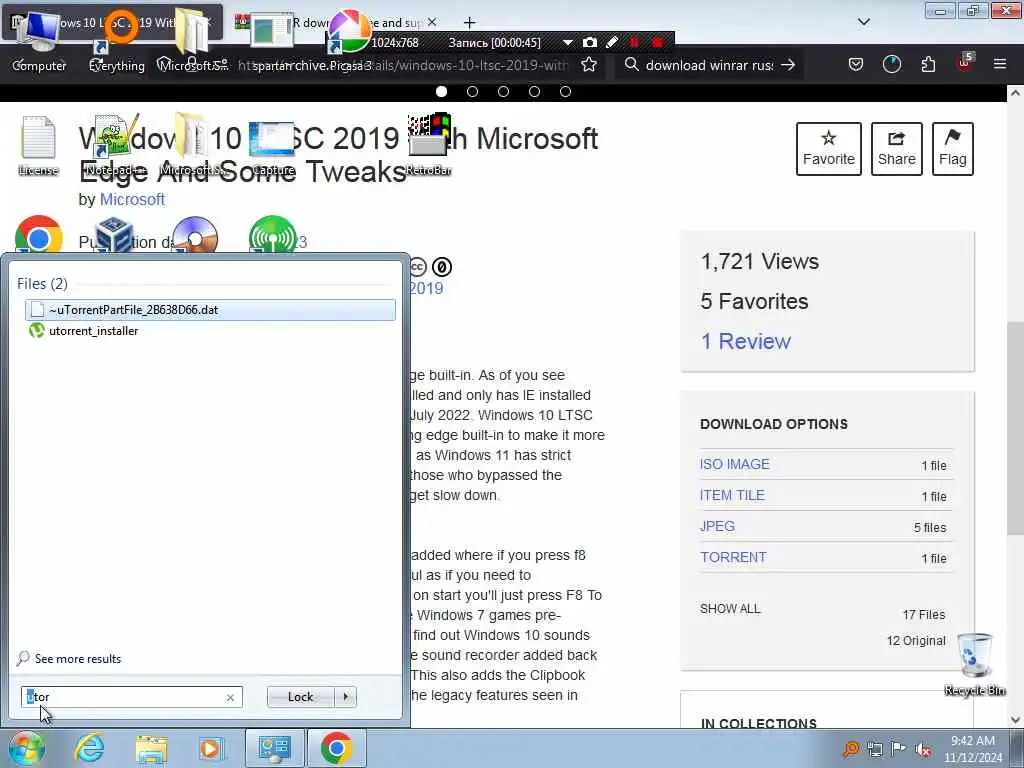Select the third carousel dot

click(504, 91)
